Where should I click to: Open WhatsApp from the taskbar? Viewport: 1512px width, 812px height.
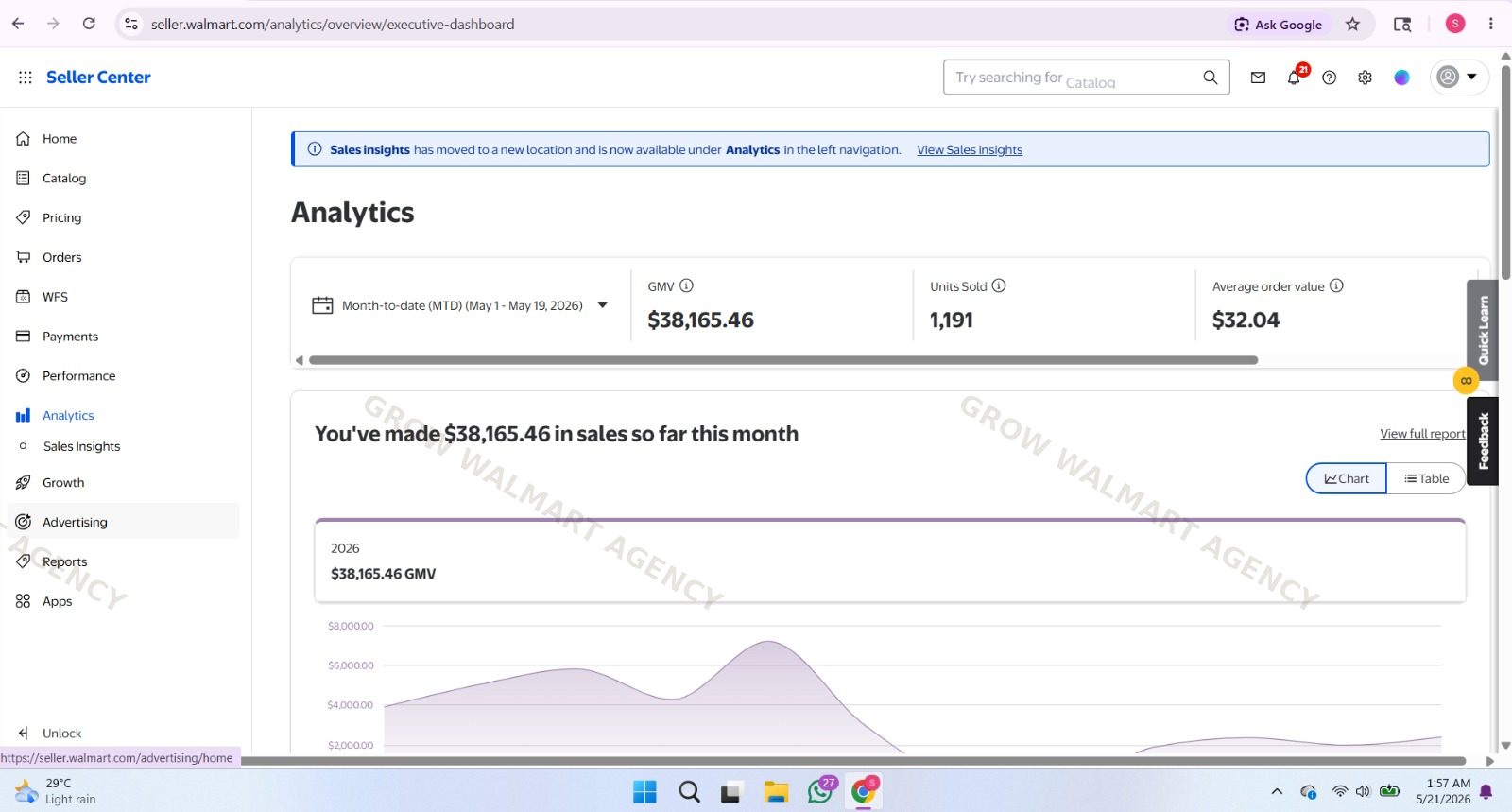tap(820, 792)
